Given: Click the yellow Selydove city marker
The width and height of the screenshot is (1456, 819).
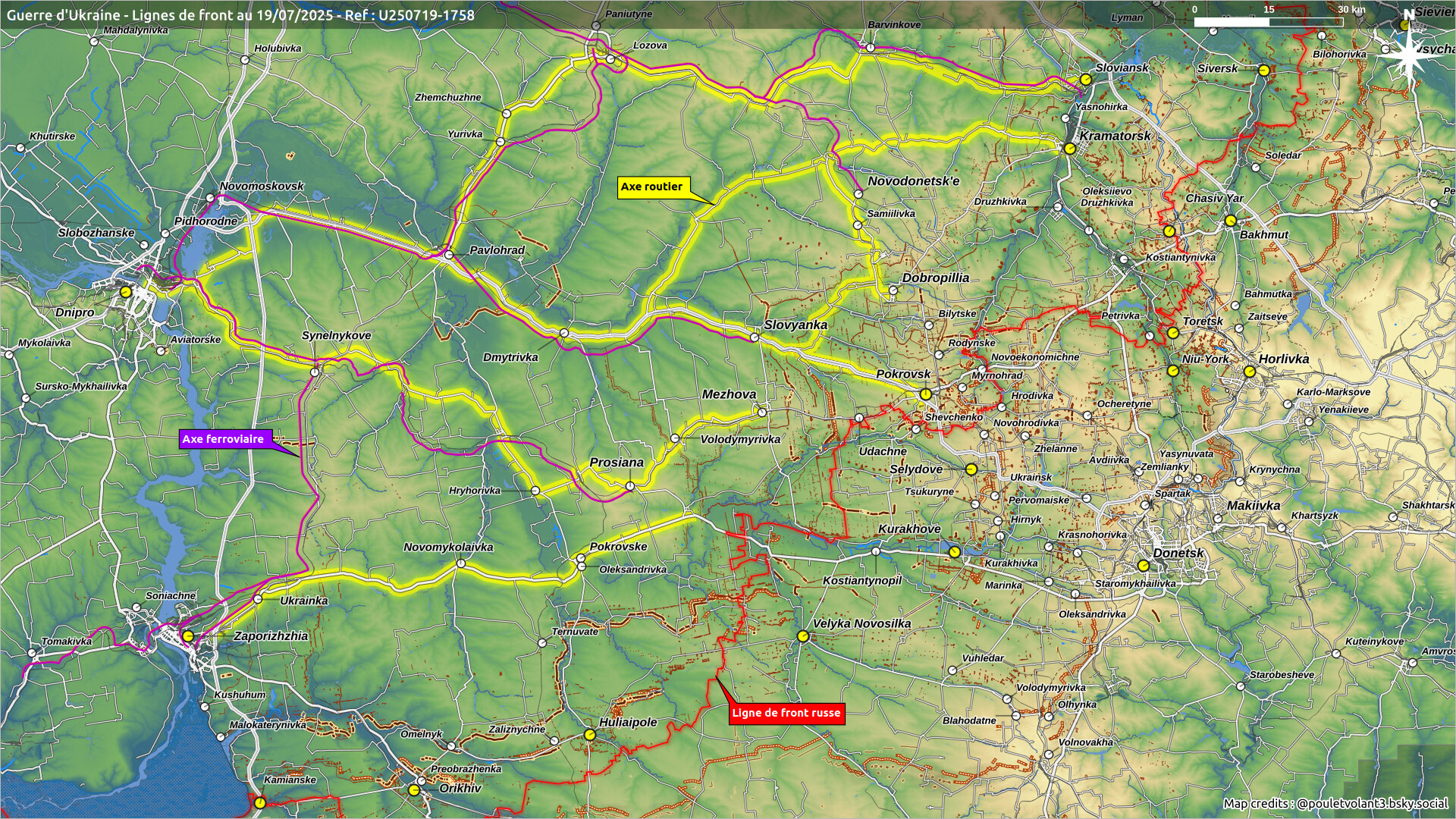Looking at the screenshot, I should click(971, 469).
